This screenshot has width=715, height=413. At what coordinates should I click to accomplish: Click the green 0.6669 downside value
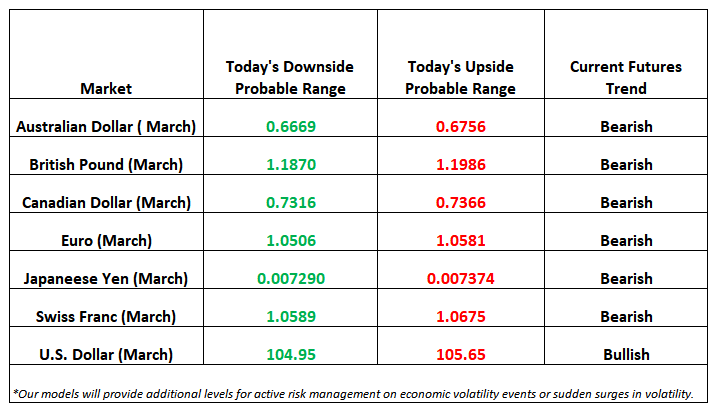[291, 126]
